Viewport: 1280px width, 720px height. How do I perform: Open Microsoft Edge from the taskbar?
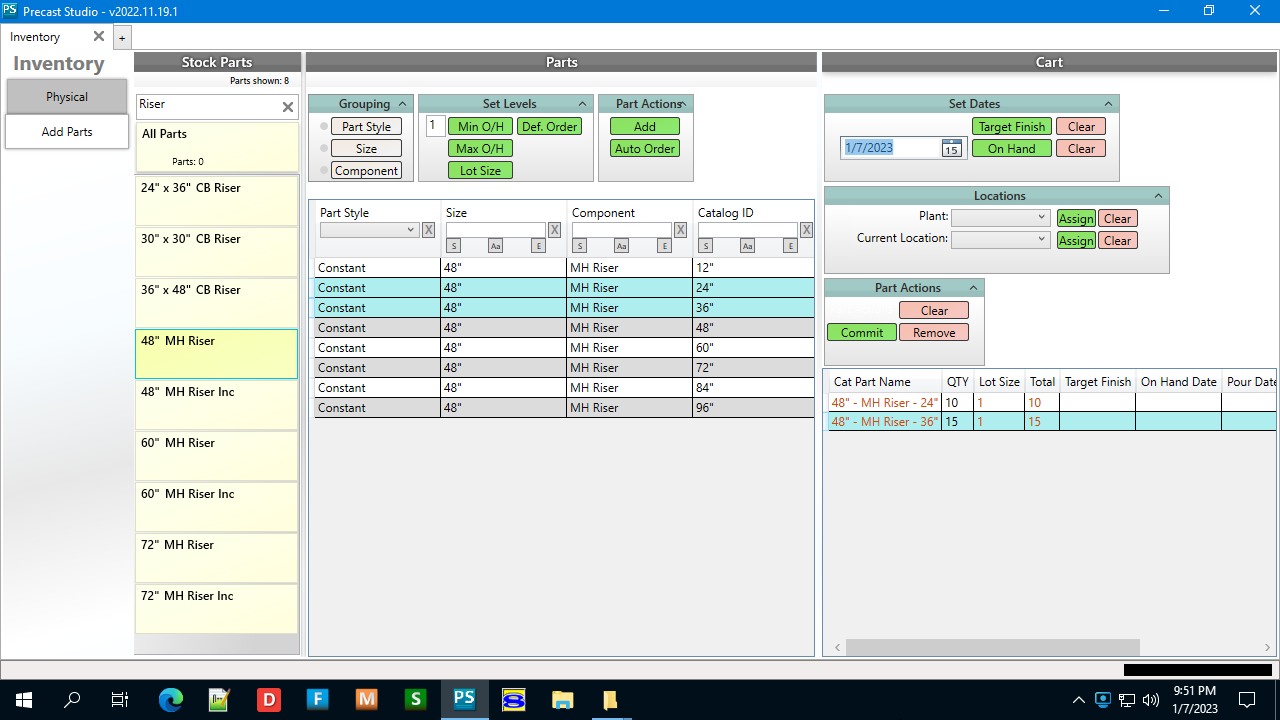(171, 700)
